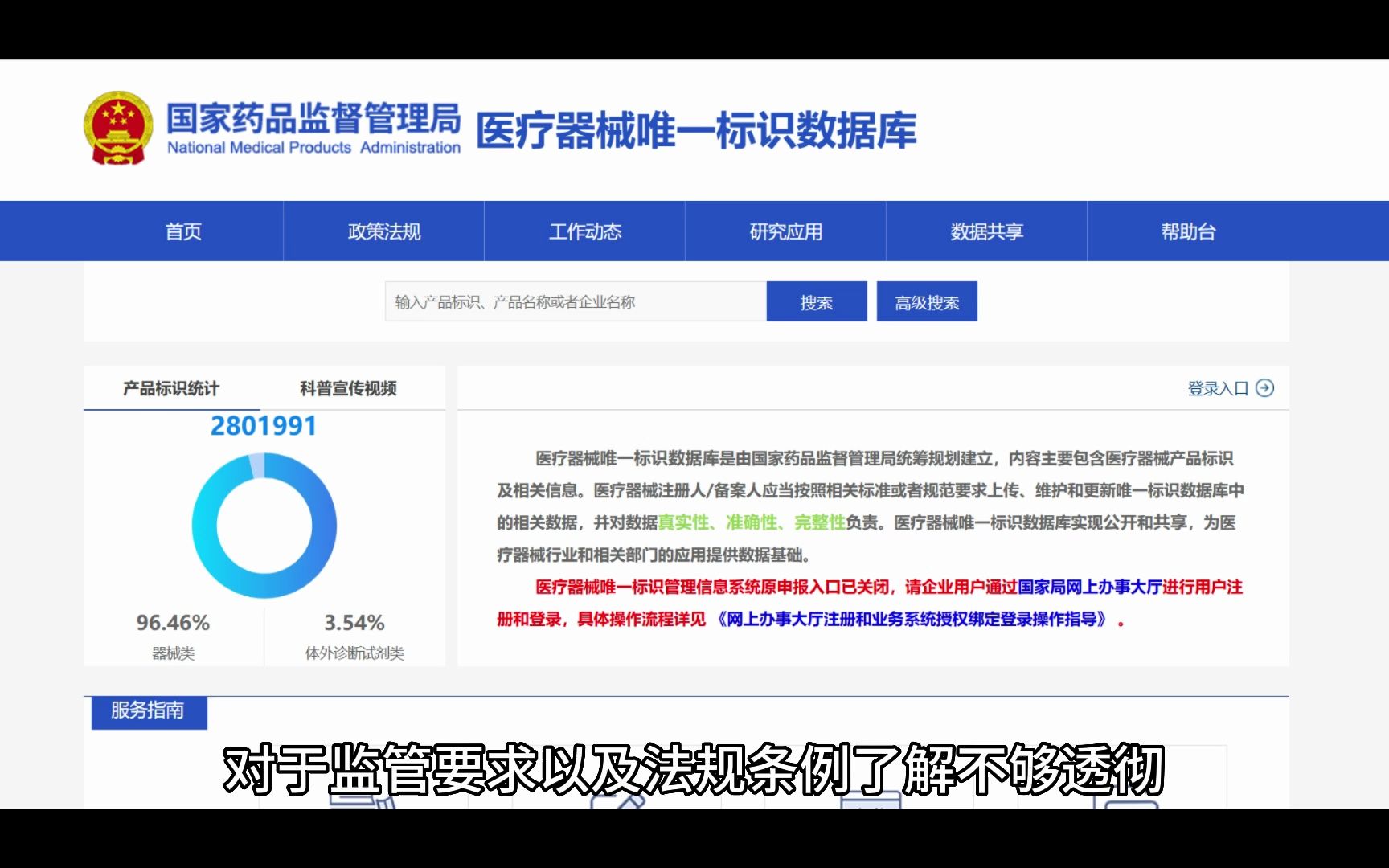Click the login entrance arrow icon
Viewport: 1389px width, 868px height.
pos(1264,388)
